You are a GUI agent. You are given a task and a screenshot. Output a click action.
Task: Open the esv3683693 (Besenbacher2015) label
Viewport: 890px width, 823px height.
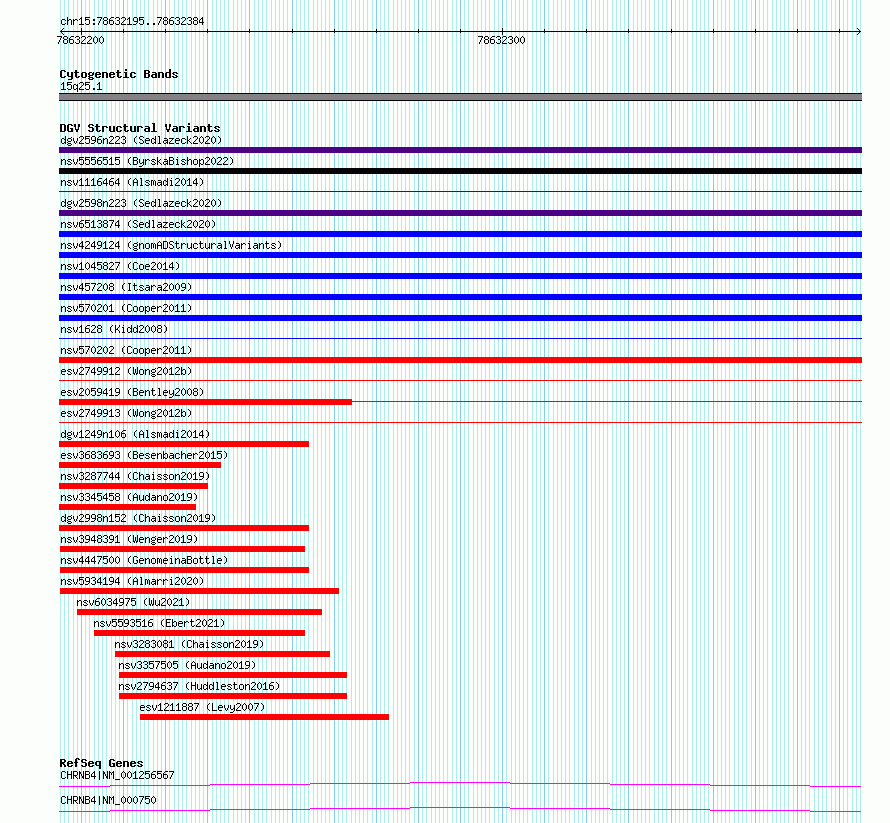(x=144, y=455)
